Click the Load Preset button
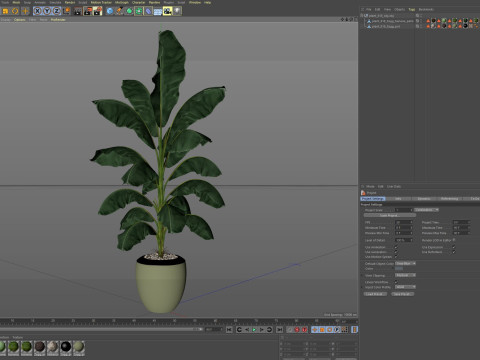Image resolution: width=480 pixels, height=360 pixels. [375, 294]
